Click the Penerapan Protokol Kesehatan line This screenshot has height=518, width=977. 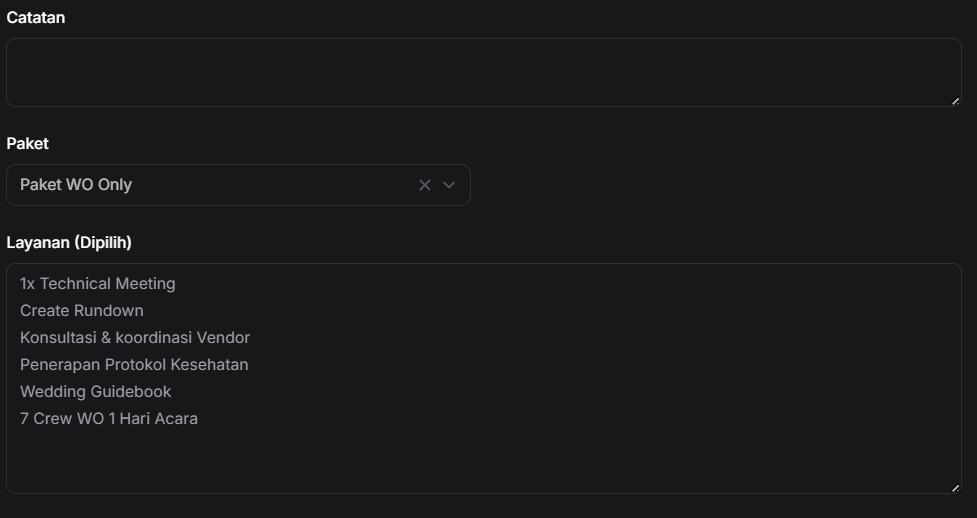(x=134, y=365)
